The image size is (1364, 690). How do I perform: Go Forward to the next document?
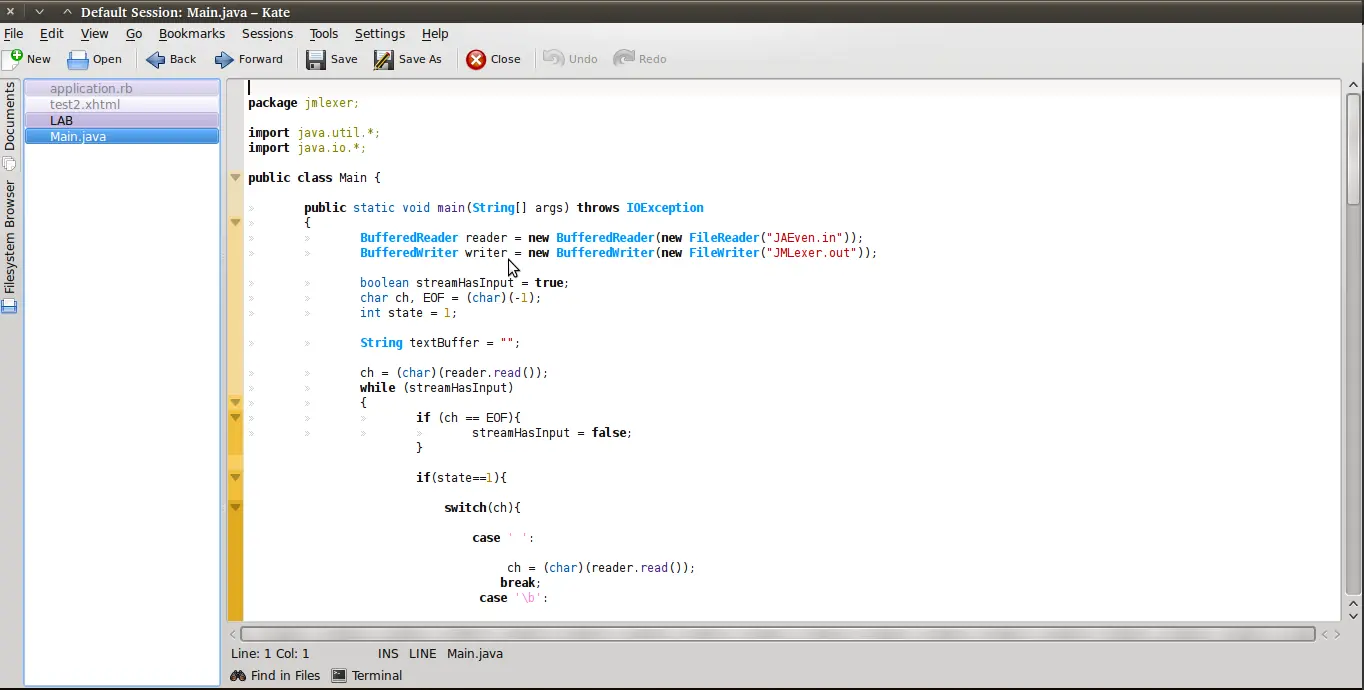click(248, 59)
